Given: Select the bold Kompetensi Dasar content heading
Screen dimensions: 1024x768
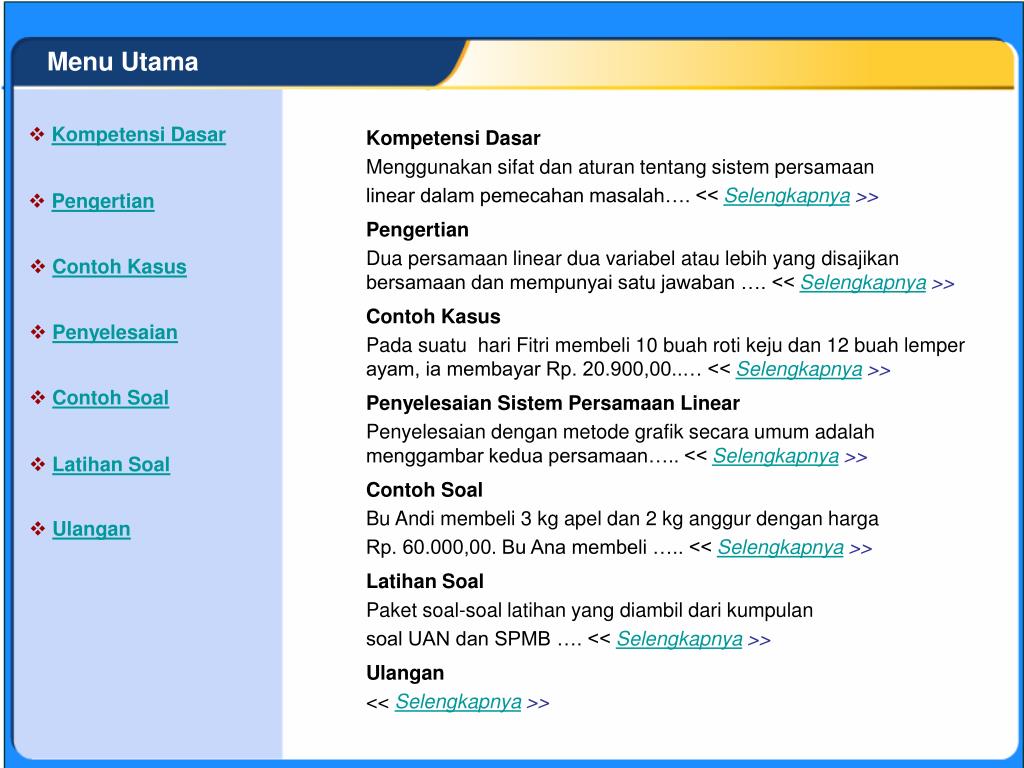Looking at the screenshot, I should pos(453,138).
